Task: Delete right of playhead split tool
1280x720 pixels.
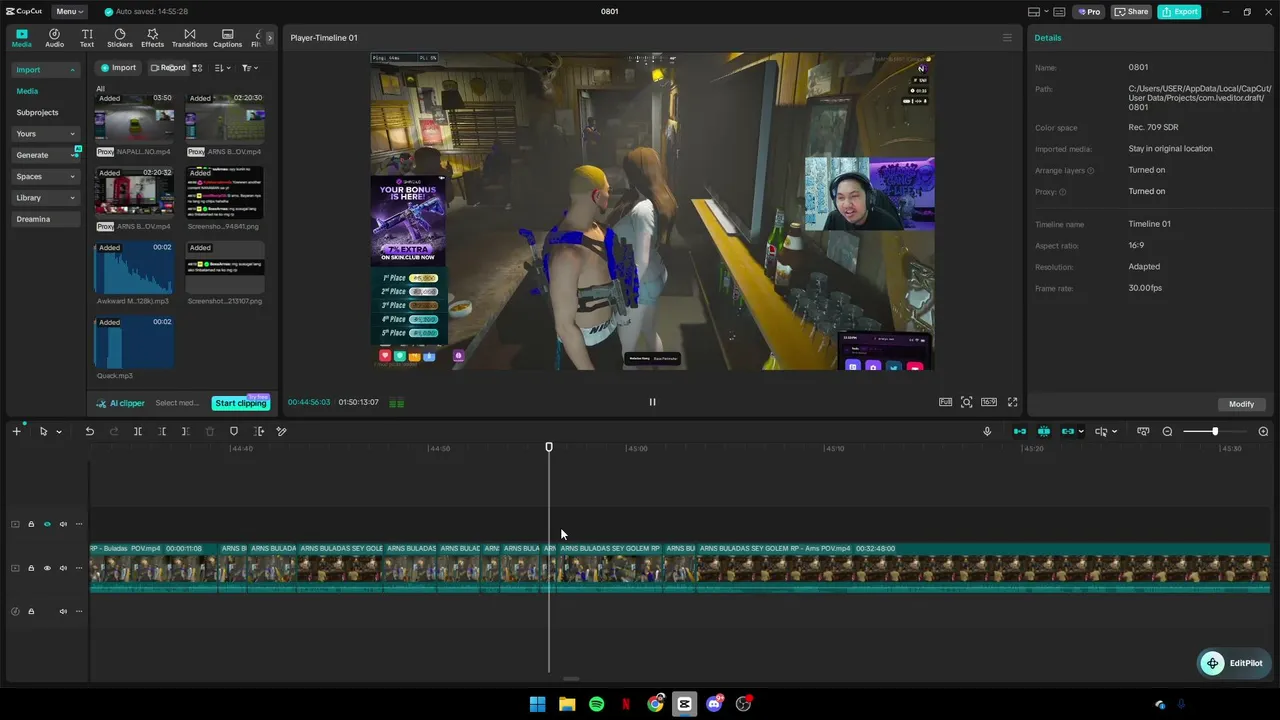Action: pyautogui.click(x=185, y=431)
